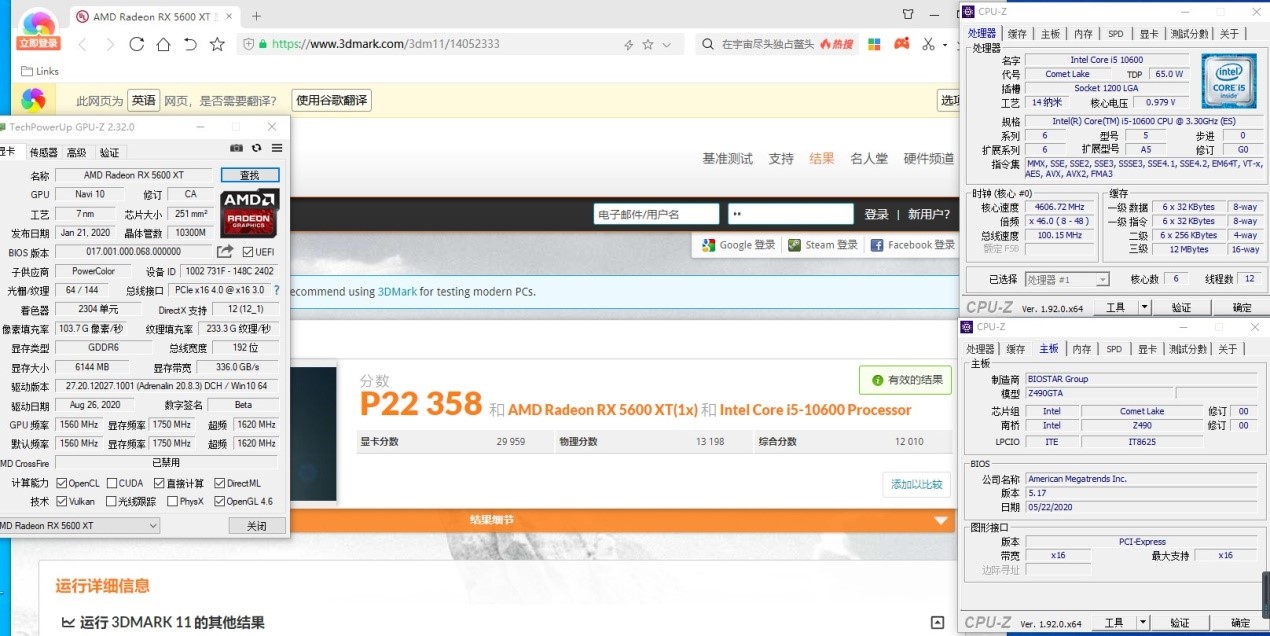Screen dimensions: 1270x636
Task: Click 使用谷歌翻译 button
Action: (331, 100)
